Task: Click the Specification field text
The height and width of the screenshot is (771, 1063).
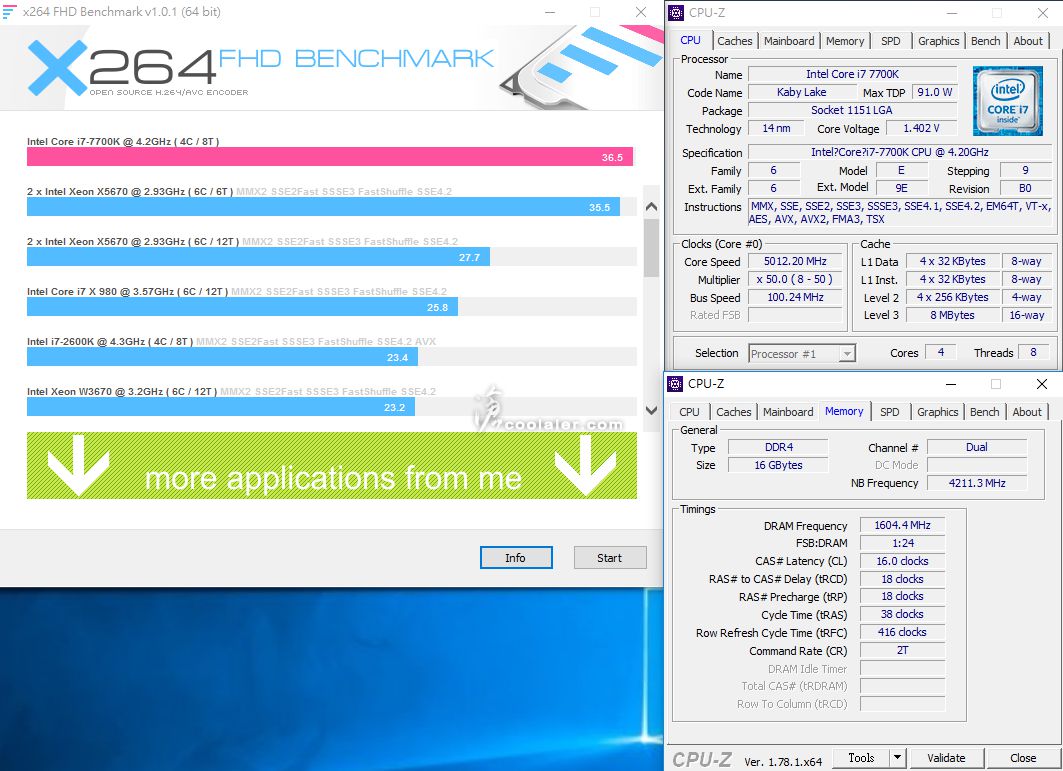Action: pyautogui.click(x=900, y=152)
